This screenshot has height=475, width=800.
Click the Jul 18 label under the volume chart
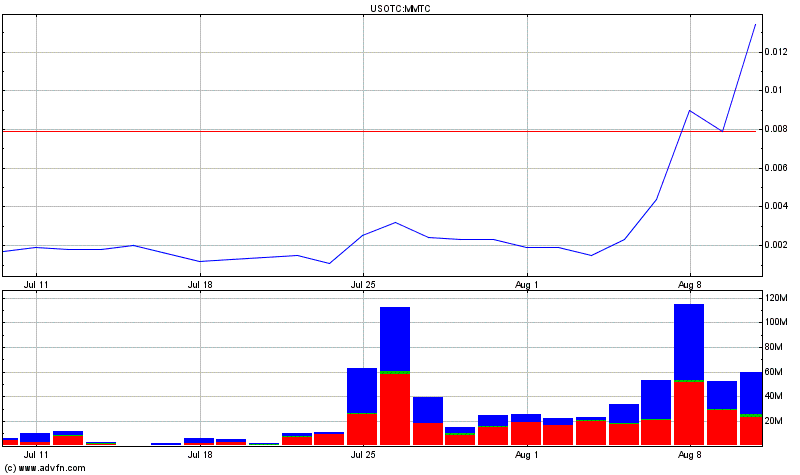pyautogui.click(x=200, y=455)
